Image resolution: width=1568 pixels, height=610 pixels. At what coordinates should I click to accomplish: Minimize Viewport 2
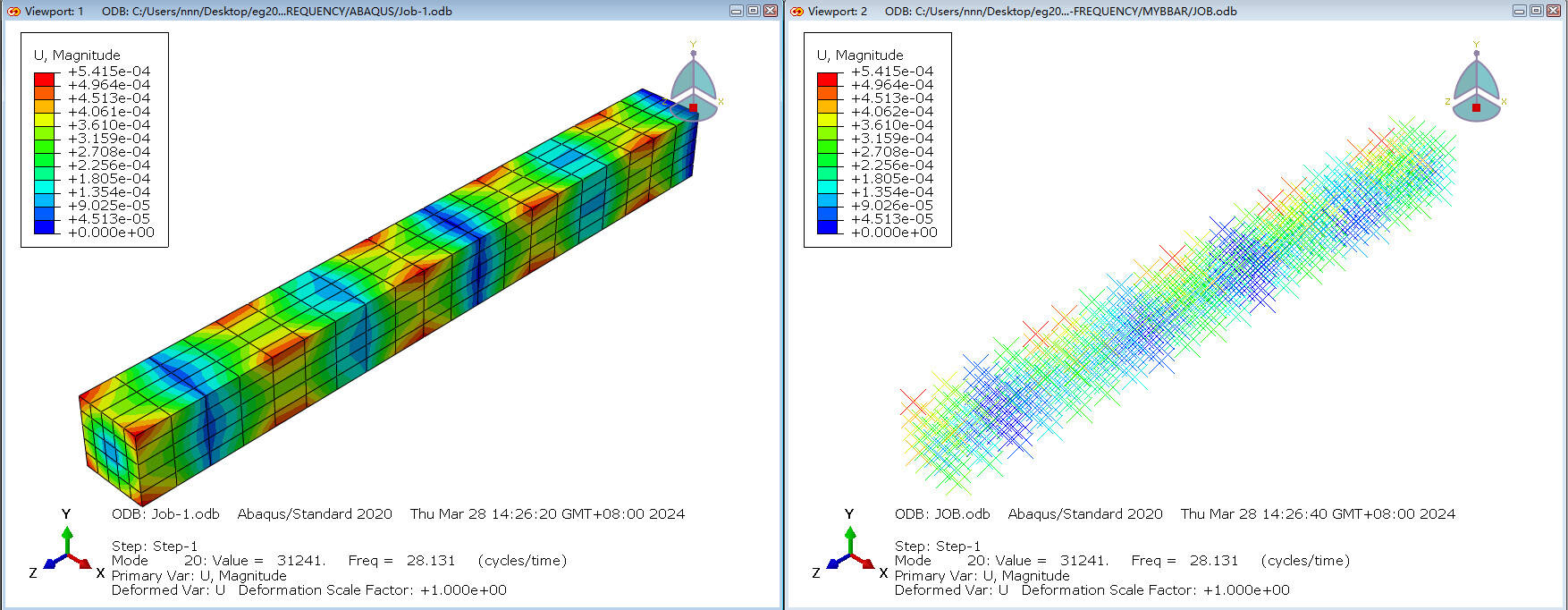click(x=1519, y=11)
